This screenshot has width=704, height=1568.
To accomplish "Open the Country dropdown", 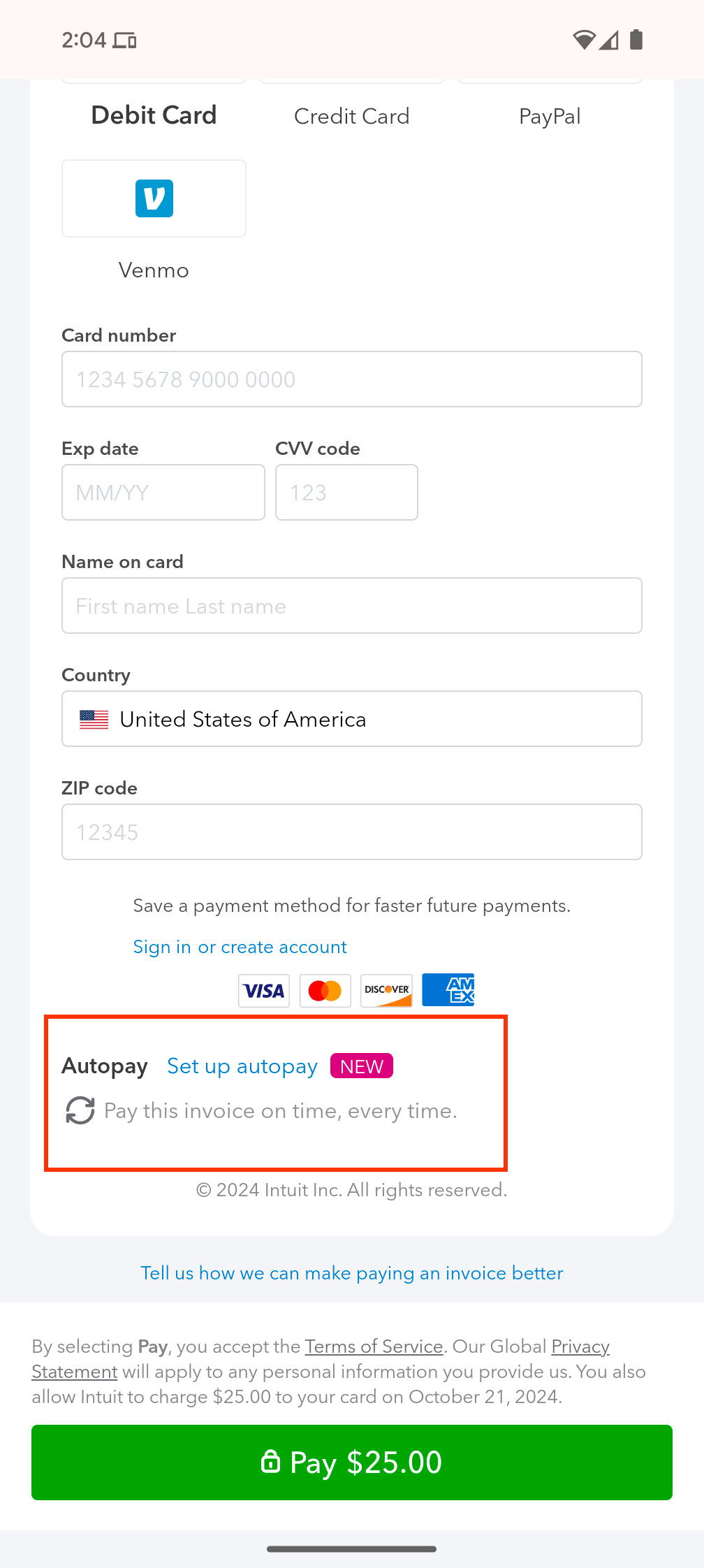I will pos(352,719).
